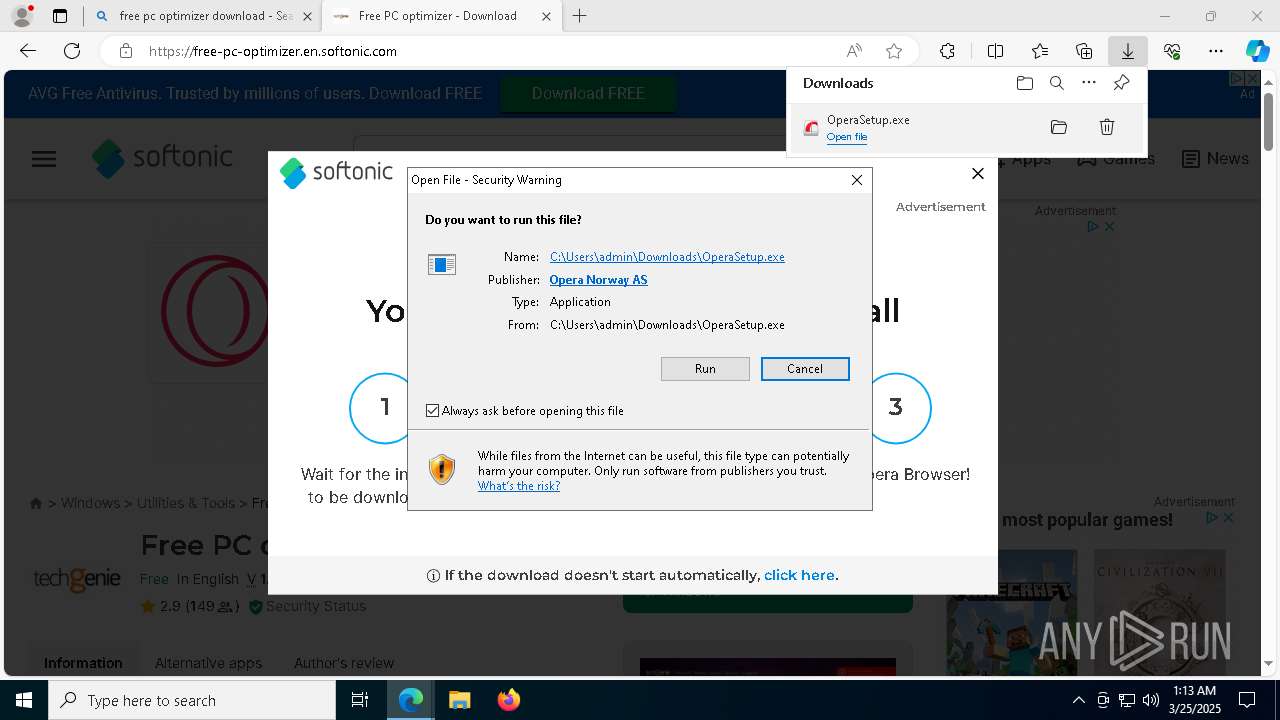The image size is (1280, 720).
Task: Open What's the risk? link
Action: tap(519, 486)
